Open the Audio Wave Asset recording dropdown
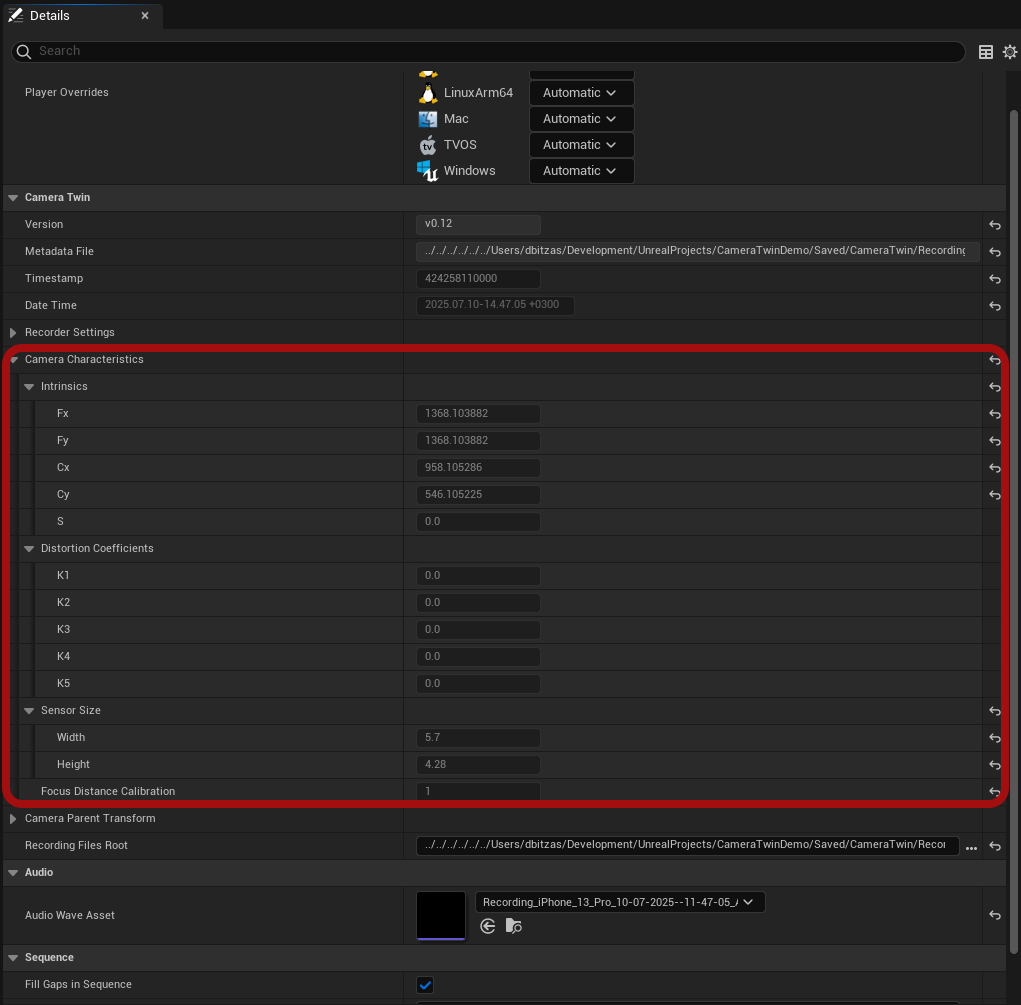 620,902
